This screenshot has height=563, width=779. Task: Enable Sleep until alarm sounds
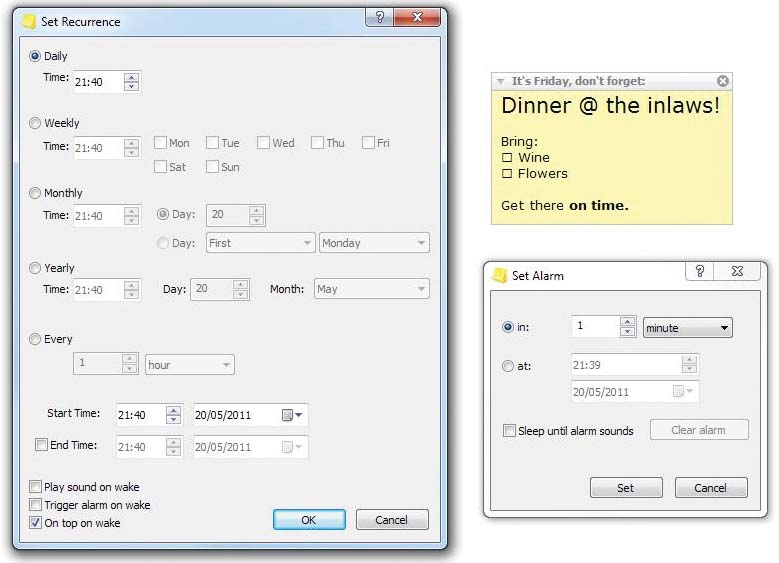click(509, 430)
